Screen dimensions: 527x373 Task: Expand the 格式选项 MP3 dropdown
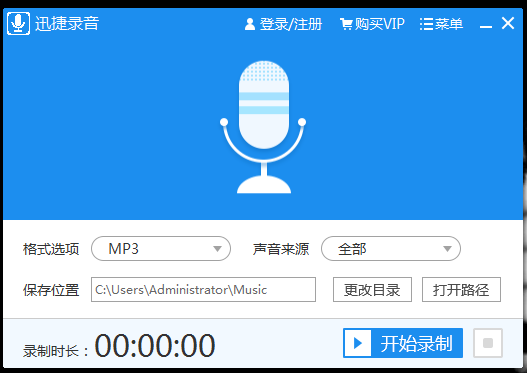click(x=161, y=249)
